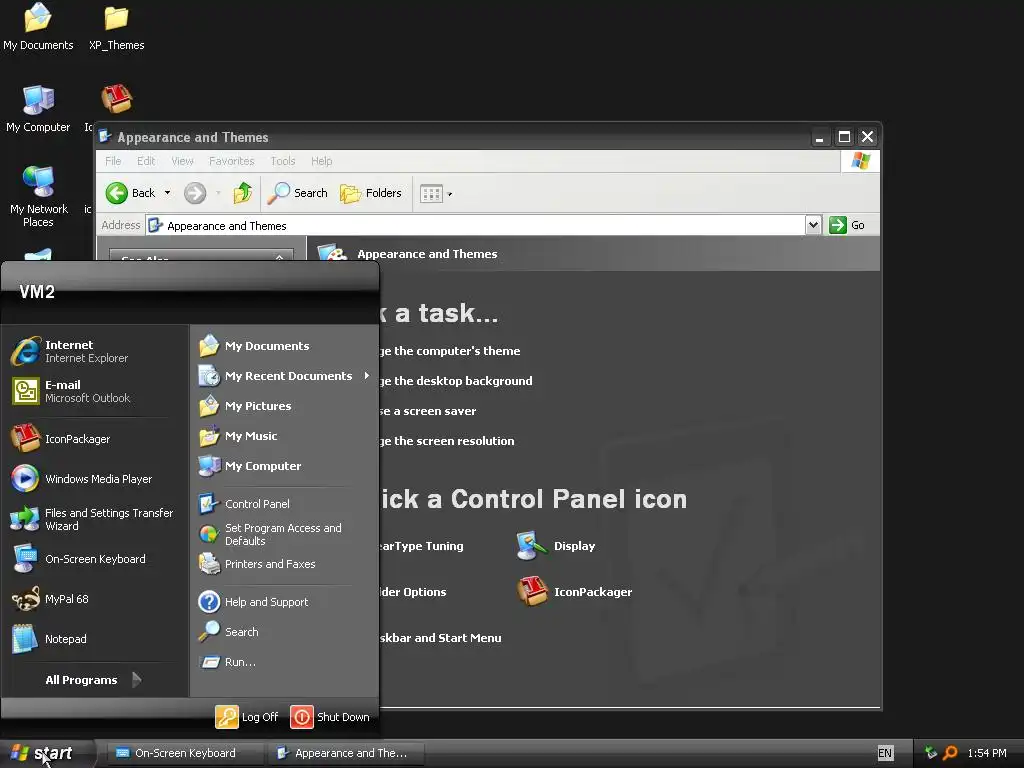Open Printers and Faxes
This screenshot has height=768, width=1024.
[257, 564]
